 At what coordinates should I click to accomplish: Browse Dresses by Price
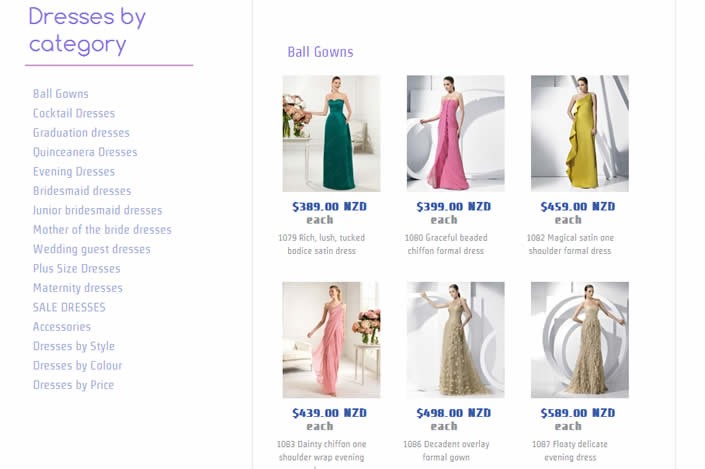click(74, 385)
